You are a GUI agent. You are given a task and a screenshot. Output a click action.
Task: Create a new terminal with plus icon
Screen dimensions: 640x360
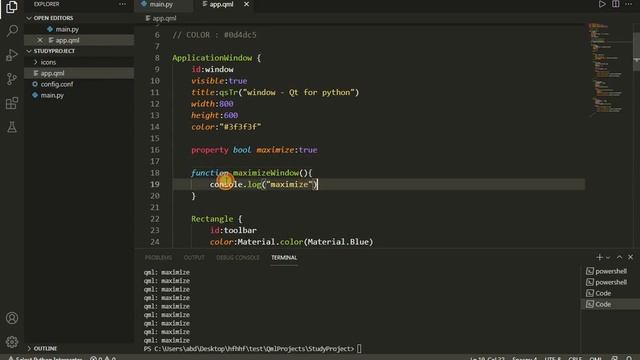point(599,257)
